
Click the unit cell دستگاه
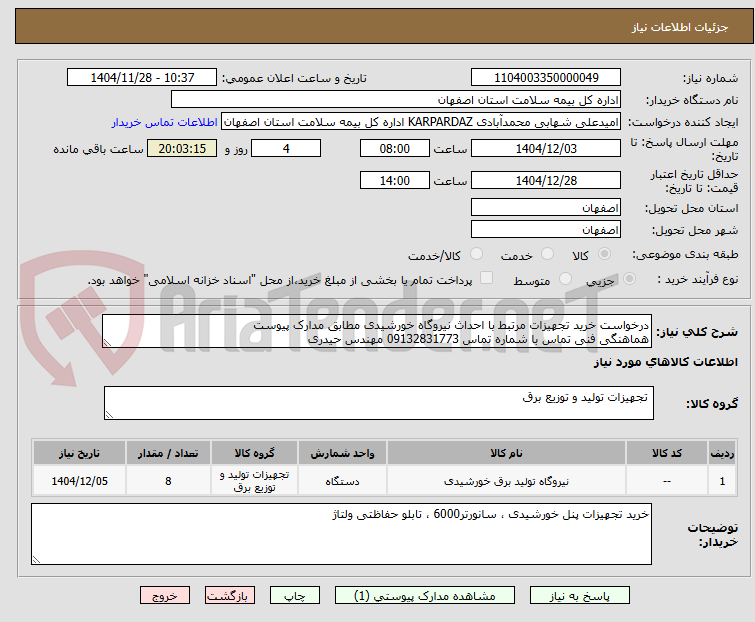(x=342, y=481)
